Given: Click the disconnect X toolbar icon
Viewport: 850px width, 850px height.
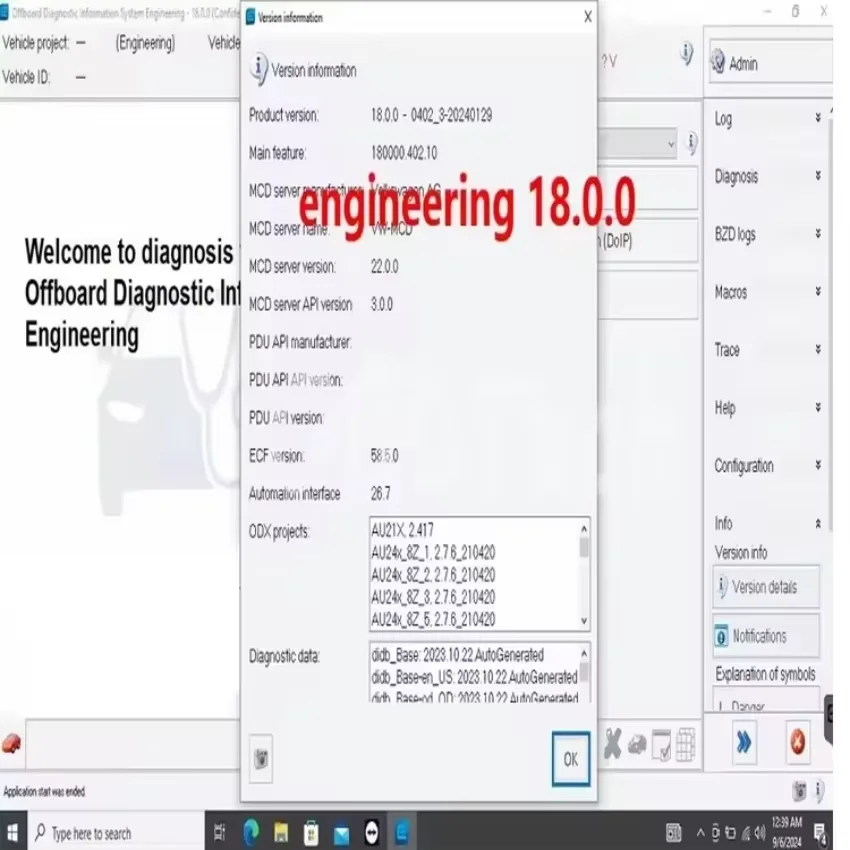Looking at the screenshot, I should pyautogui.click(x=613, y=744).
